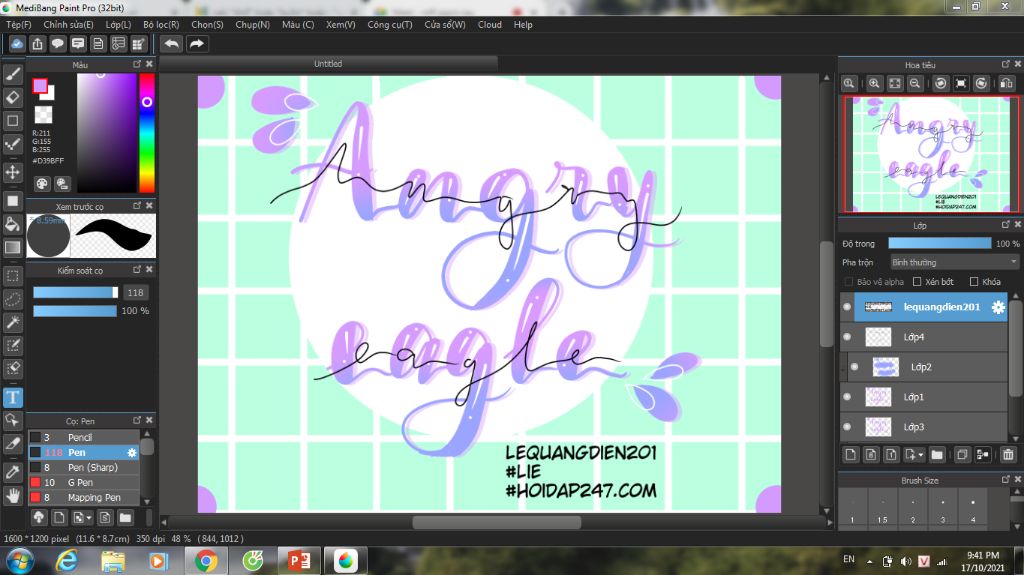Select the Hand tool

click(x=12, y=495)
